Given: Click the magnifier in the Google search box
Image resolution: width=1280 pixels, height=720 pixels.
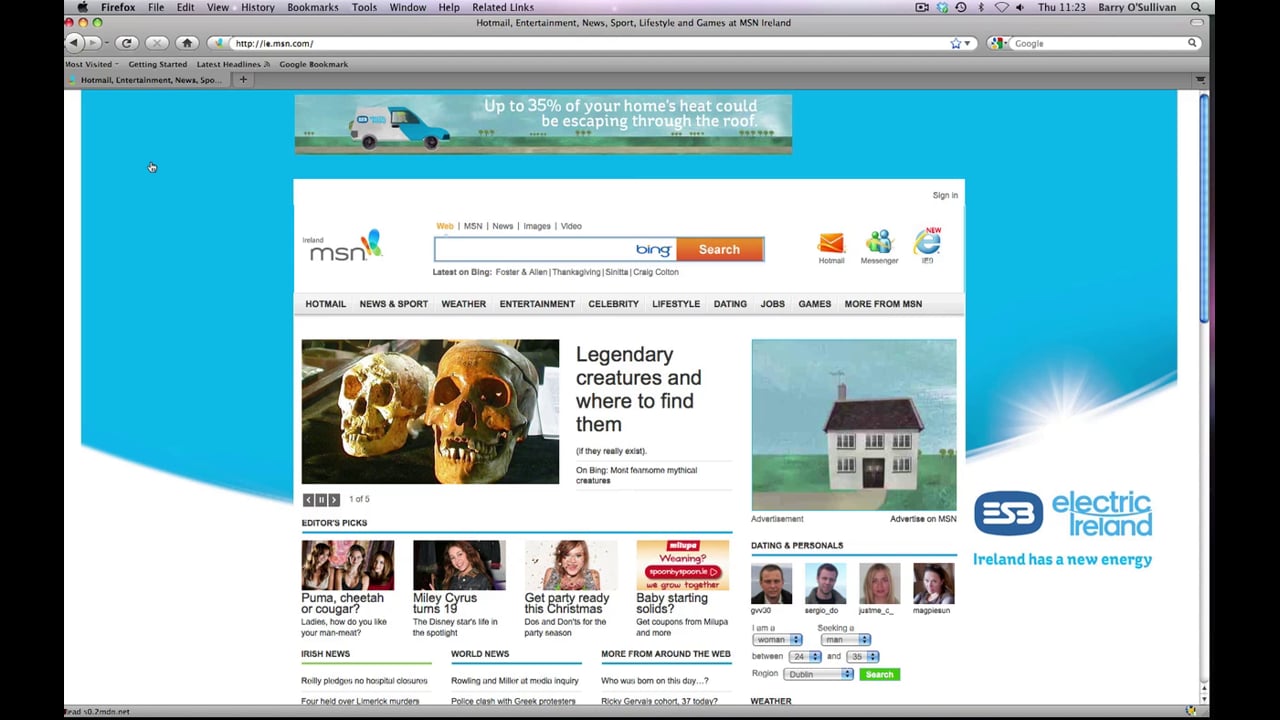Looking at the screenshot, I should (x=1192, y=43).
